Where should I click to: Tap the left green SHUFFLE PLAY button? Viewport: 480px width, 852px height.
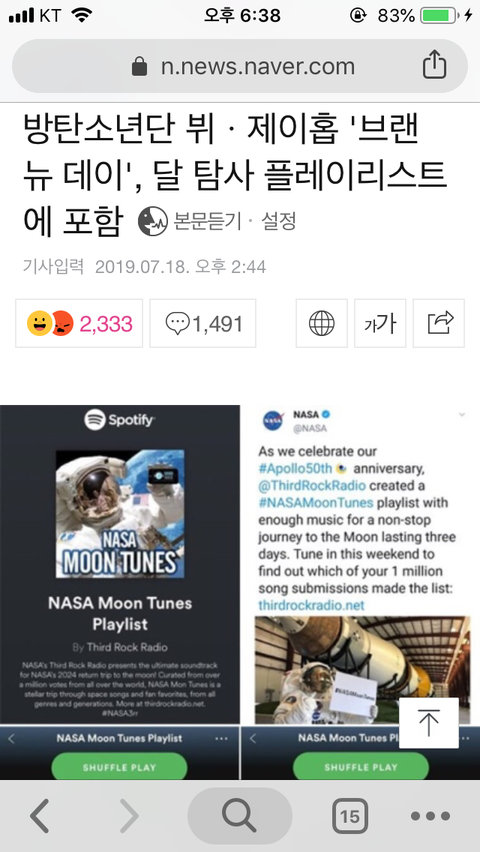click(119, 767)
